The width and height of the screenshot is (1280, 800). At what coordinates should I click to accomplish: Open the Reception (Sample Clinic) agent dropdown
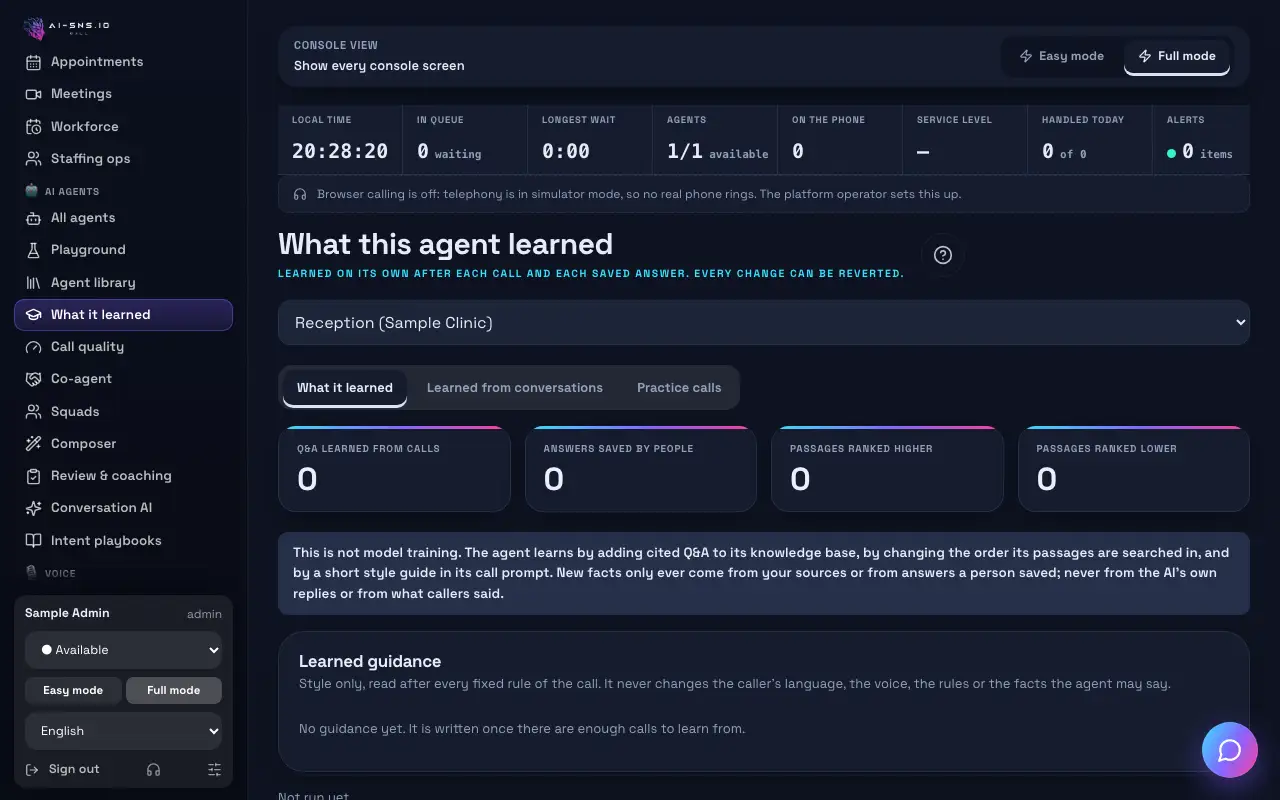(x=764, y=323)
